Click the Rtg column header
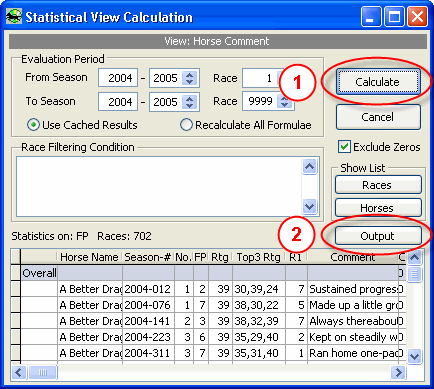 click(220, 257)
